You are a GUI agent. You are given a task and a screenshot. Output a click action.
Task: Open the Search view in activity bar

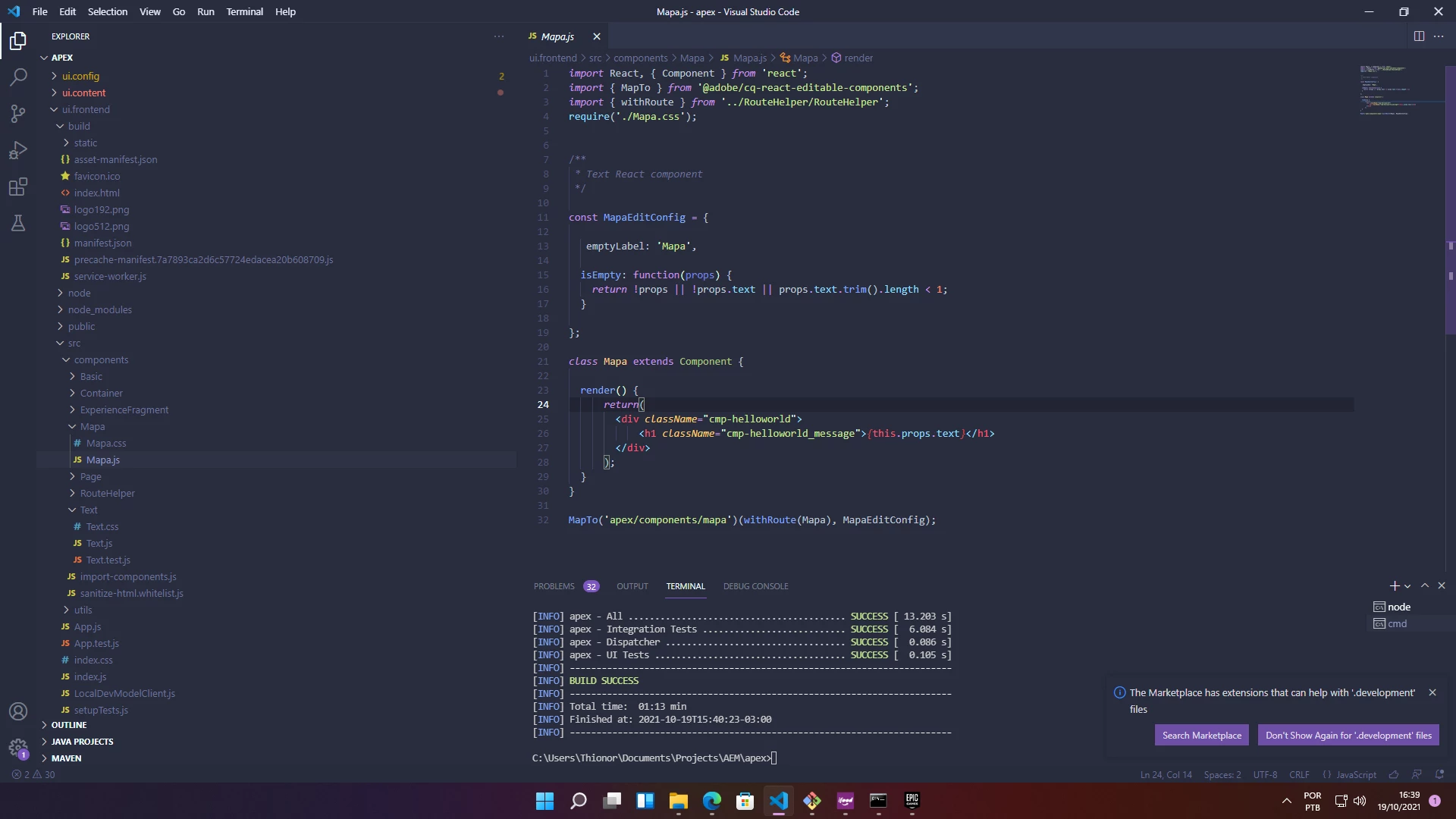(x=18, y=77)
